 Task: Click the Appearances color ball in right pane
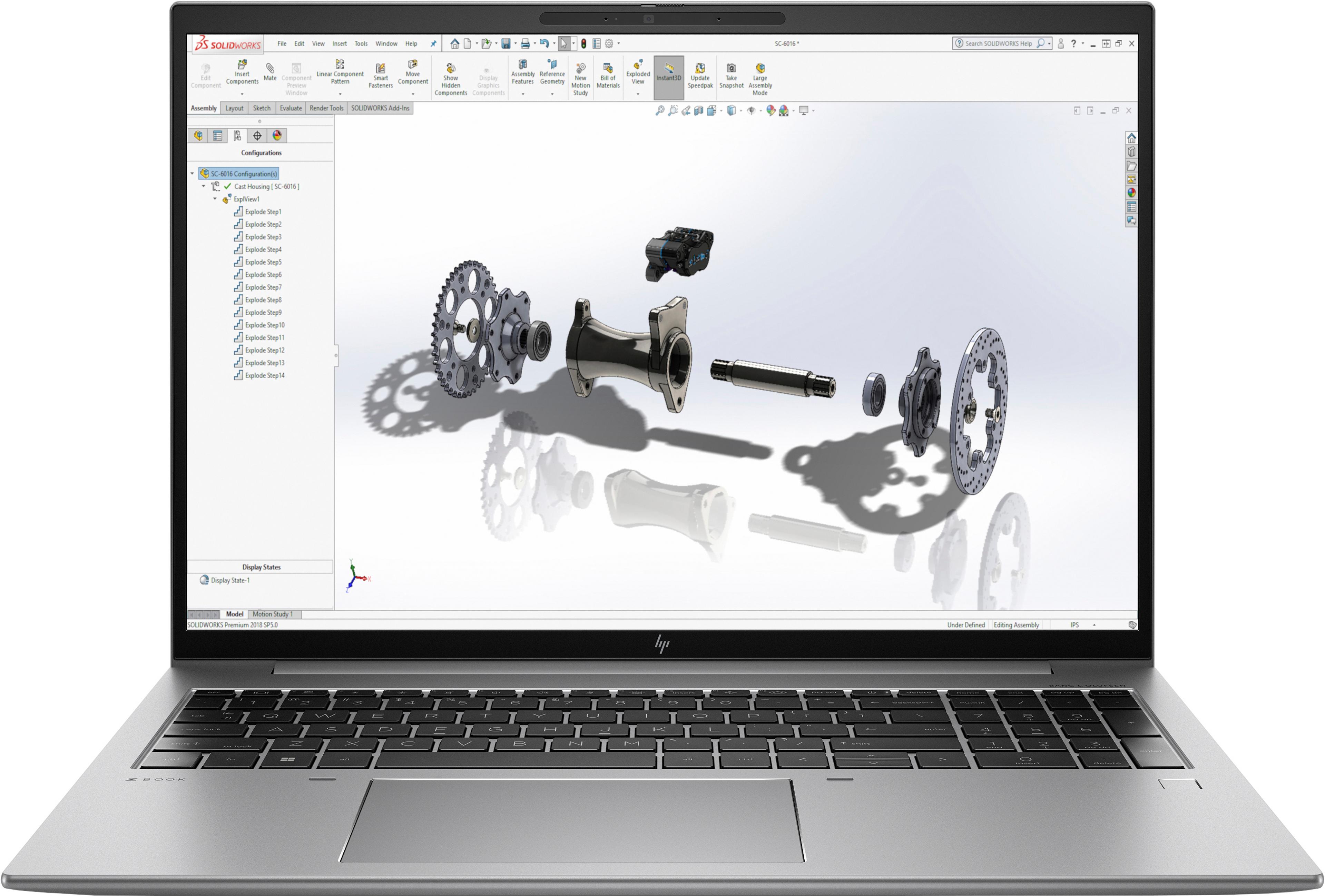coord(1131,193)
